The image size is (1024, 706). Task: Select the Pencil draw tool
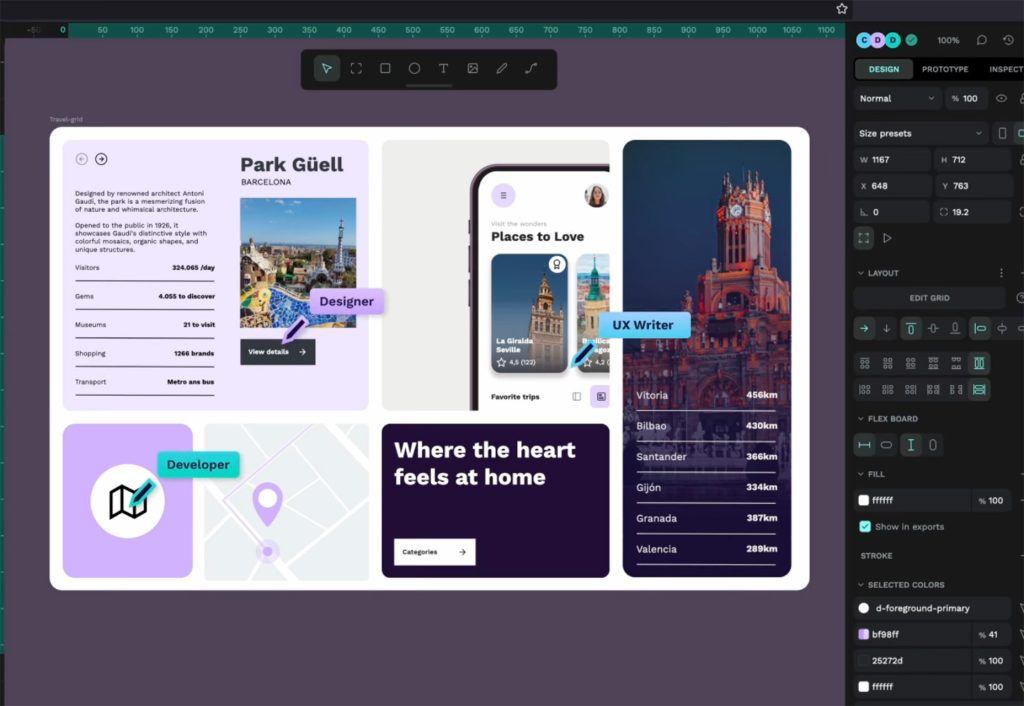502,69
